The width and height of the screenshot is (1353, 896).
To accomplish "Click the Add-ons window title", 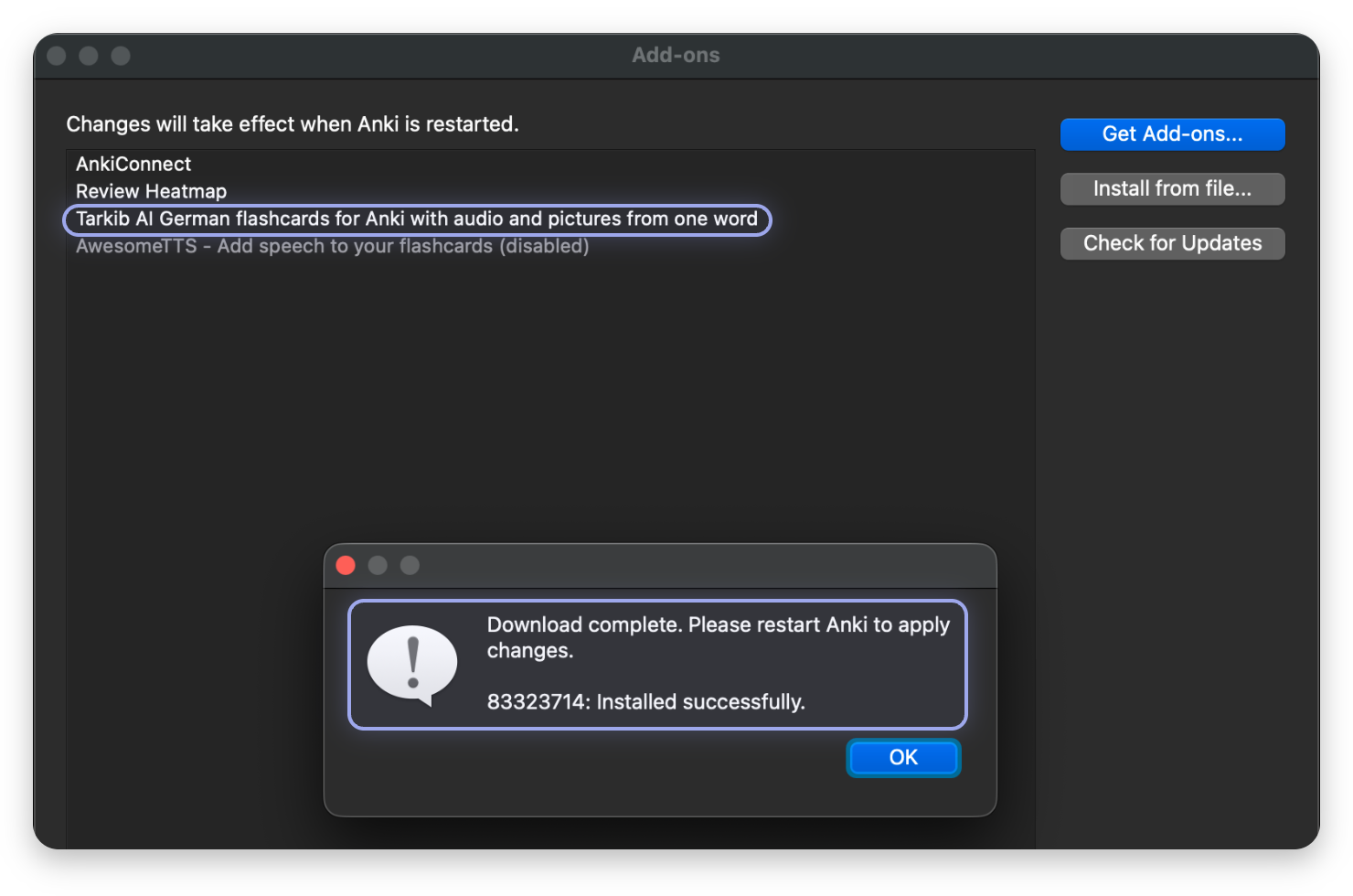I will pos(676,56).
